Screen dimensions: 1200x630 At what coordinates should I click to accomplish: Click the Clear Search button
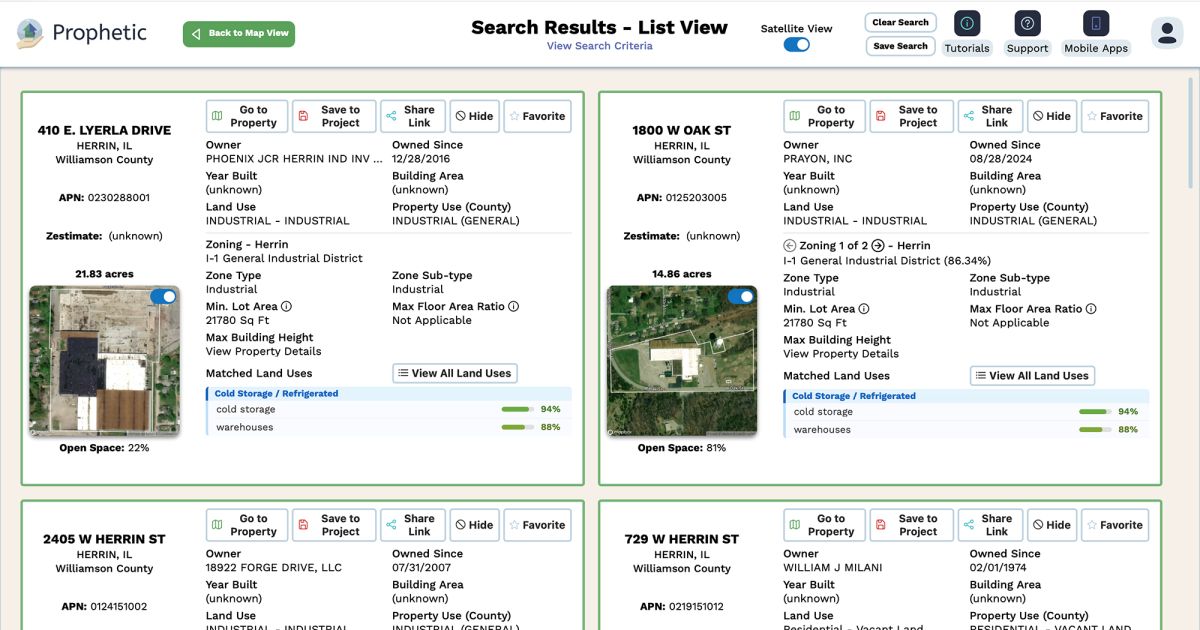900,22
